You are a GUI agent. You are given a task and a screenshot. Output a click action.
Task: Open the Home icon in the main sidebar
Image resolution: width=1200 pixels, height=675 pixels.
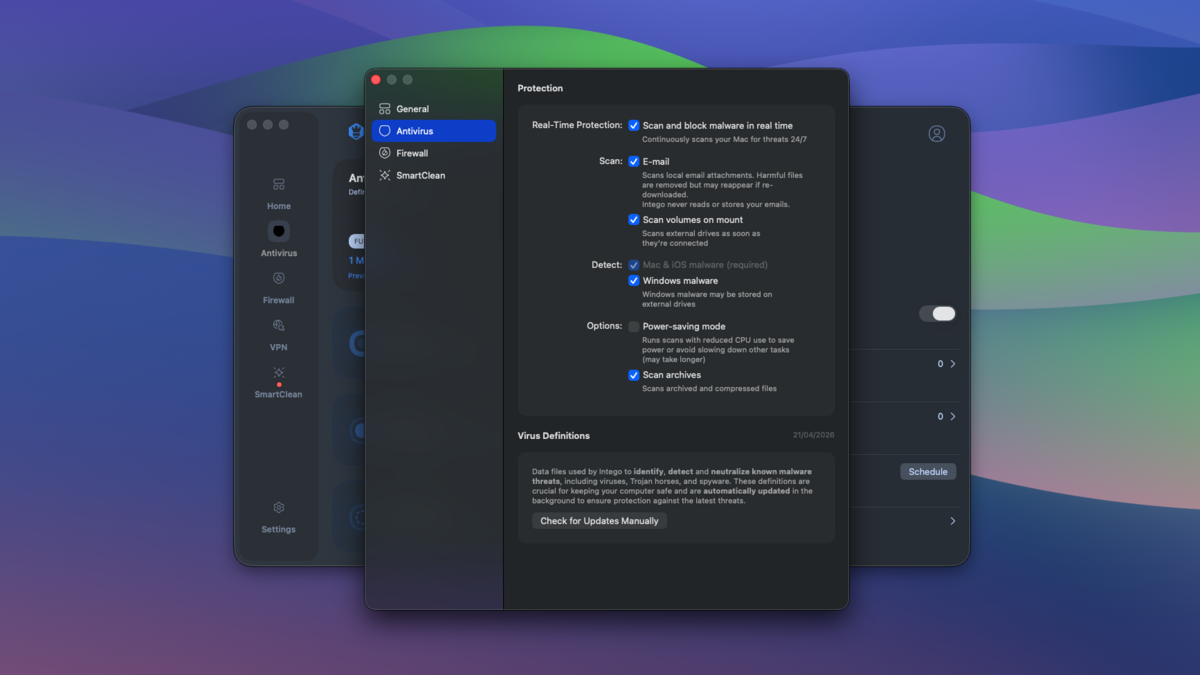coord(278,185)
